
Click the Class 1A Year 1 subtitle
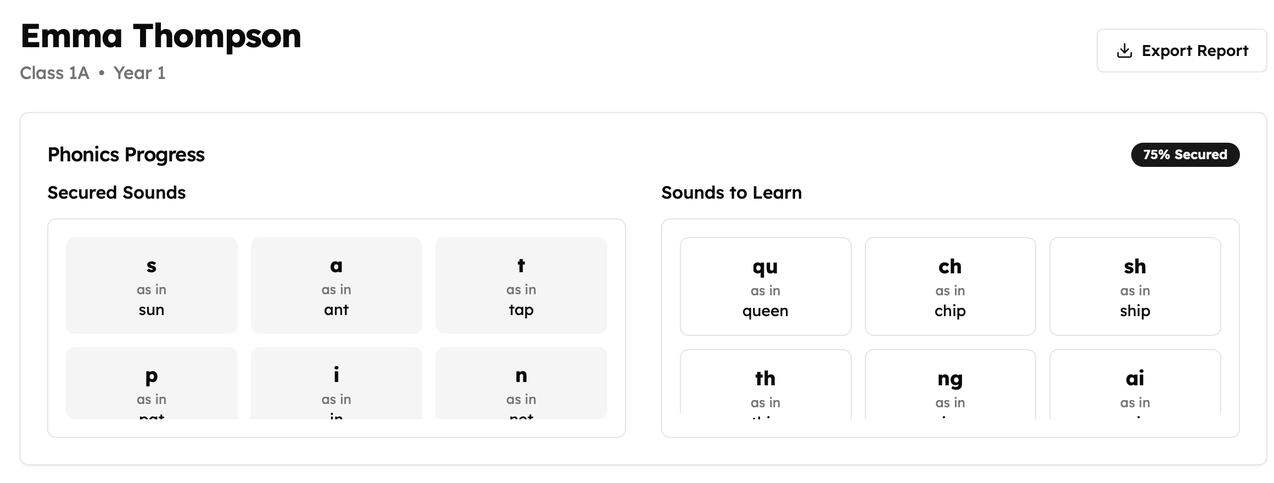point(93,73)
